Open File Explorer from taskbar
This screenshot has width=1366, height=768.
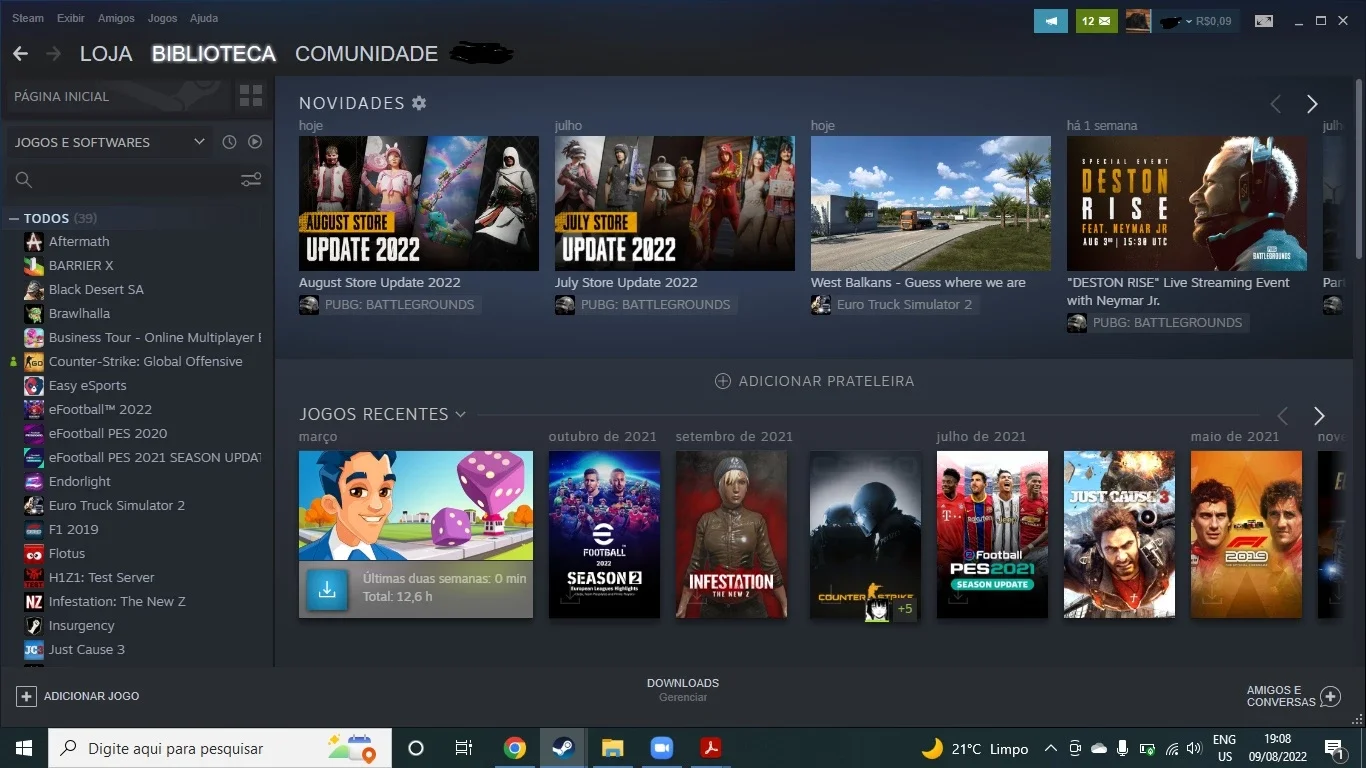coord(612,748)
